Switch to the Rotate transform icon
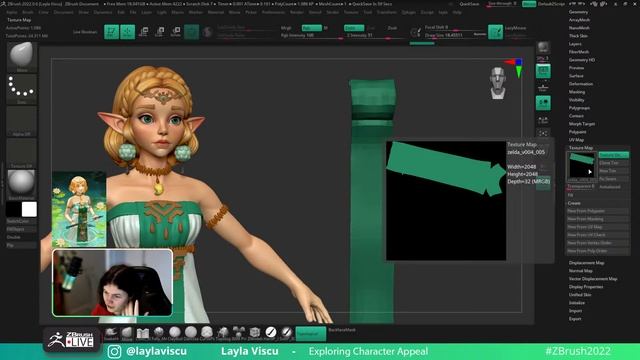 pyautogui.click(x=176, y=32)
